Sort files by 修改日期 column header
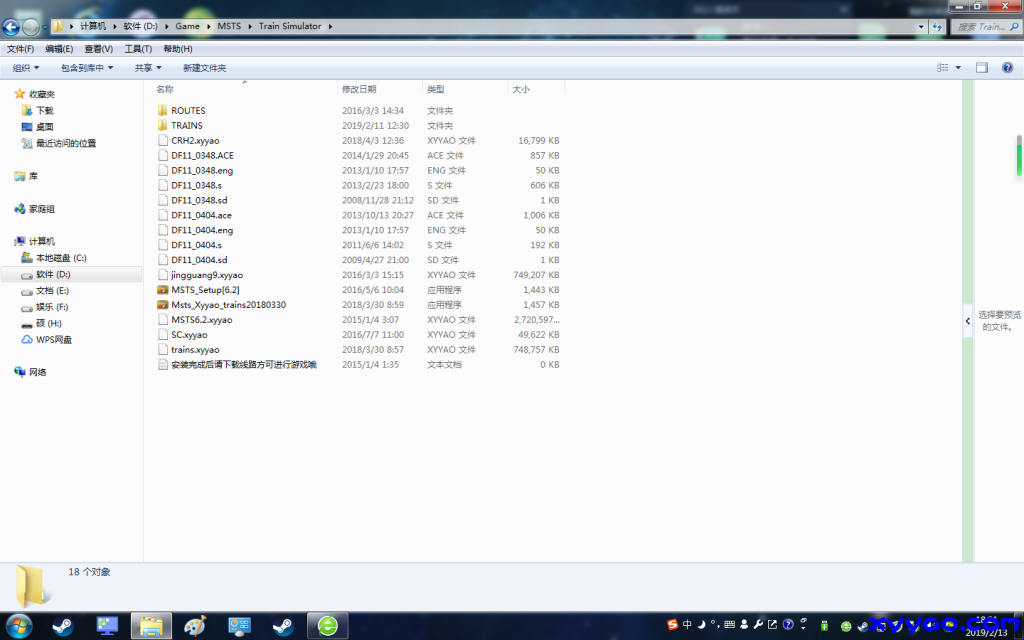1024x640 pixels. pos(358,89)
